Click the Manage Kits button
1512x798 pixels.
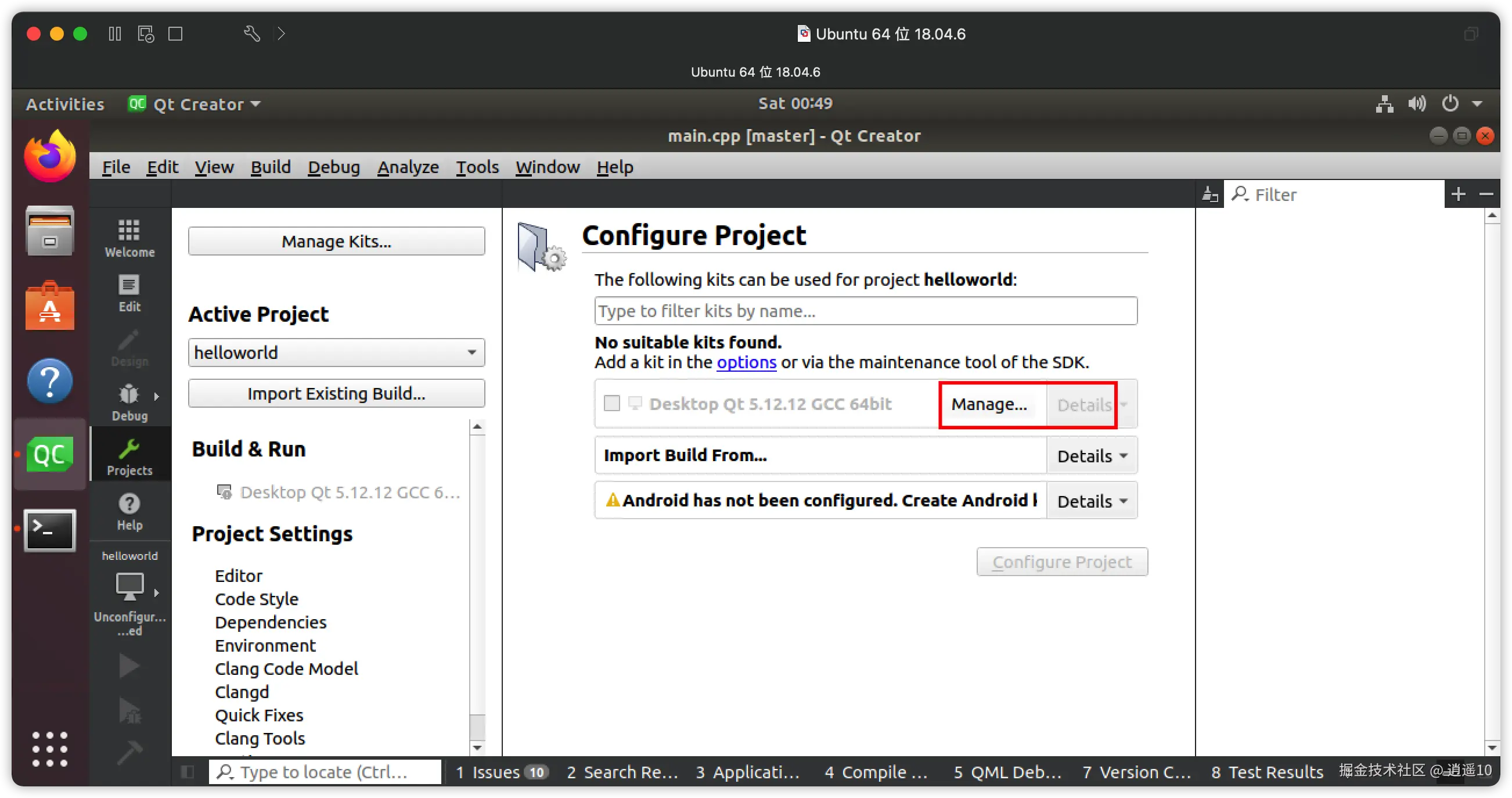(x=336, y=242)
